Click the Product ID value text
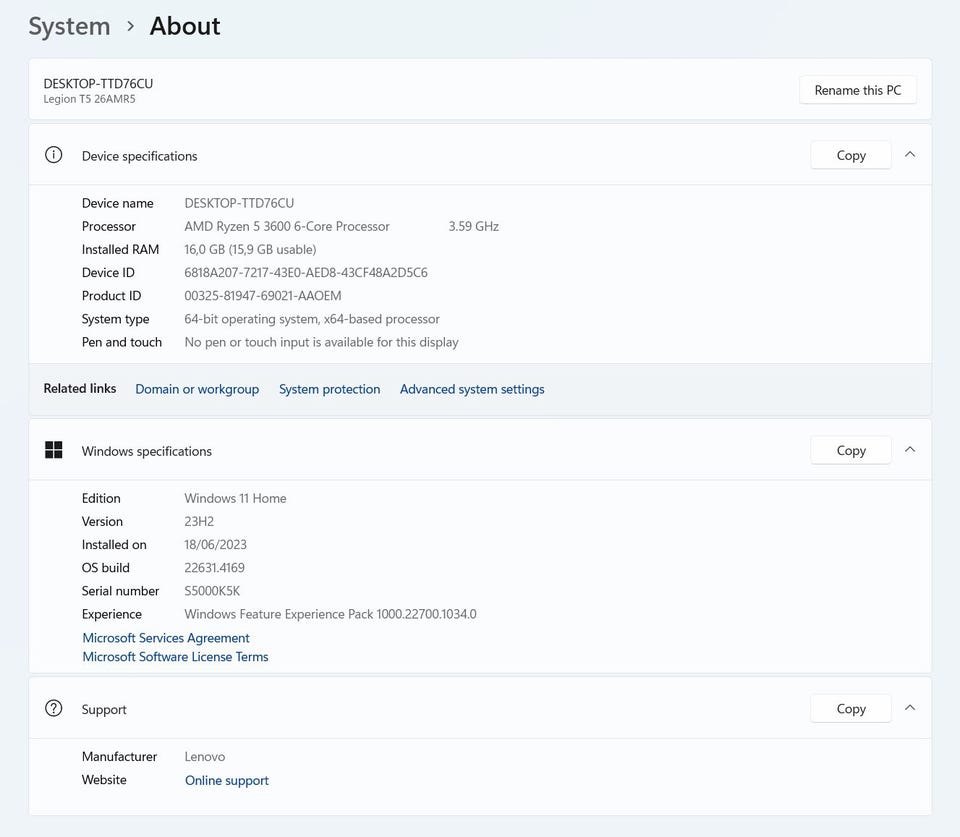 pos(263,296)
